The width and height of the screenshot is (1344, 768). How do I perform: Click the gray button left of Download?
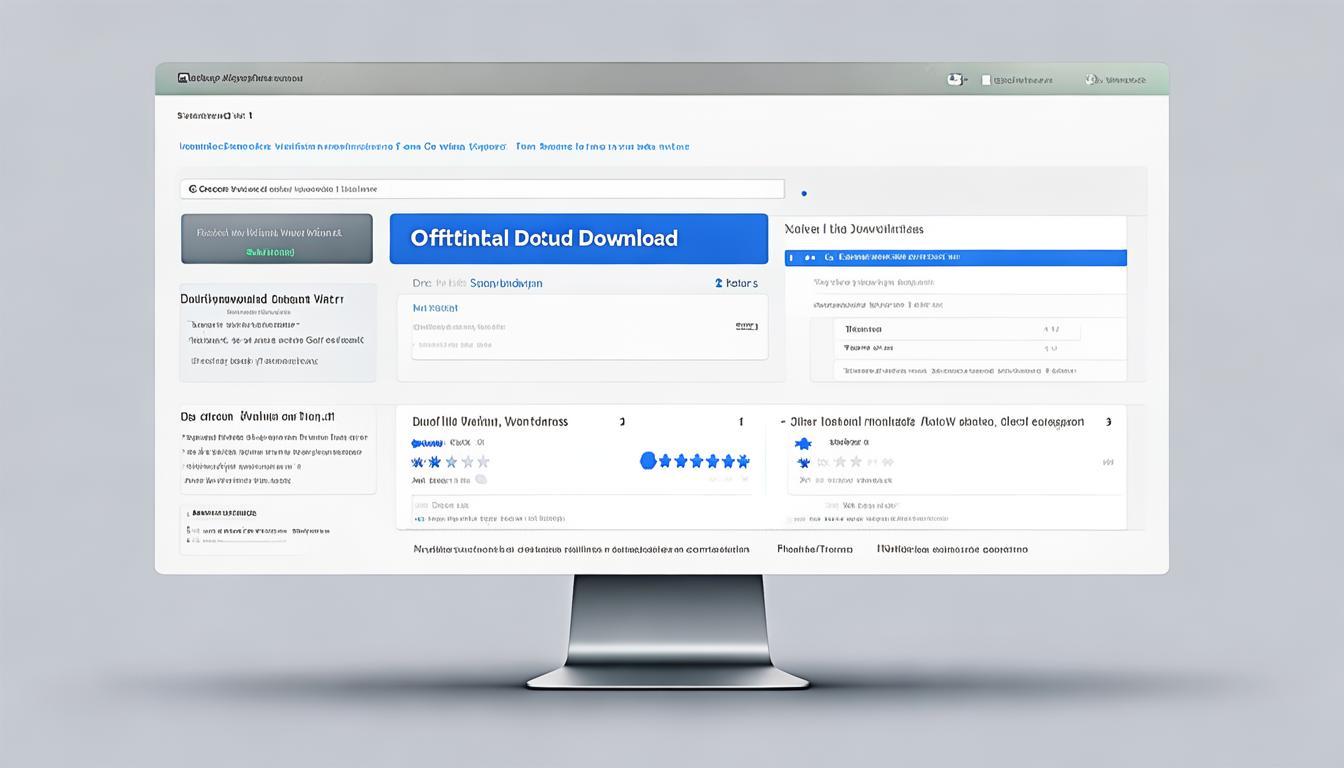[277, 239]
